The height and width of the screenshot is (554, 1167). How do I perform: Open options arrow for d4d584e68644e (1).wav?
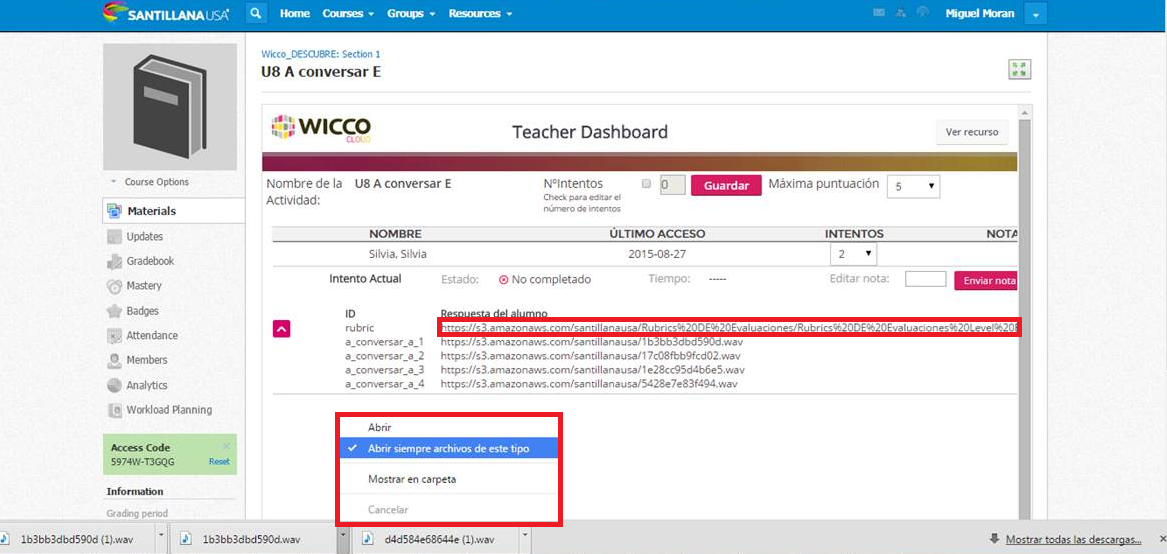(525, 535)
